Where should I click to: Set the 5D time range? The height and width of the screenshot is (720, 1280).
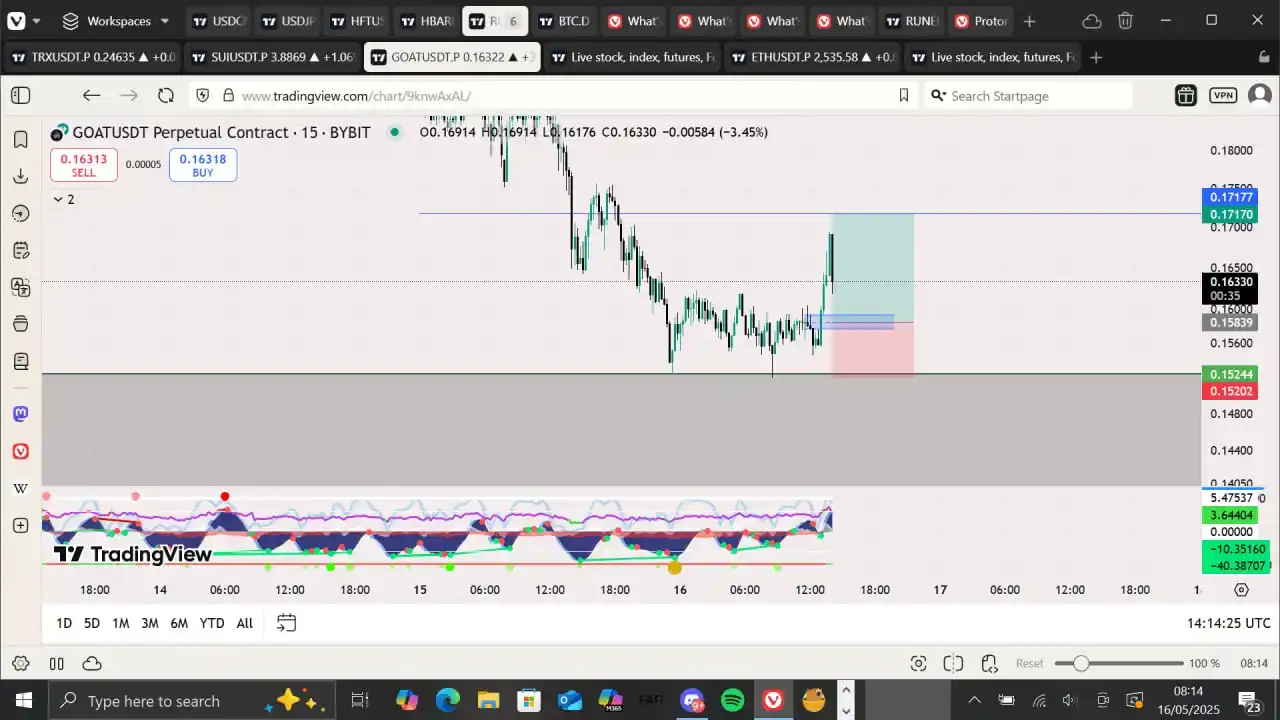tap(92, 623)
